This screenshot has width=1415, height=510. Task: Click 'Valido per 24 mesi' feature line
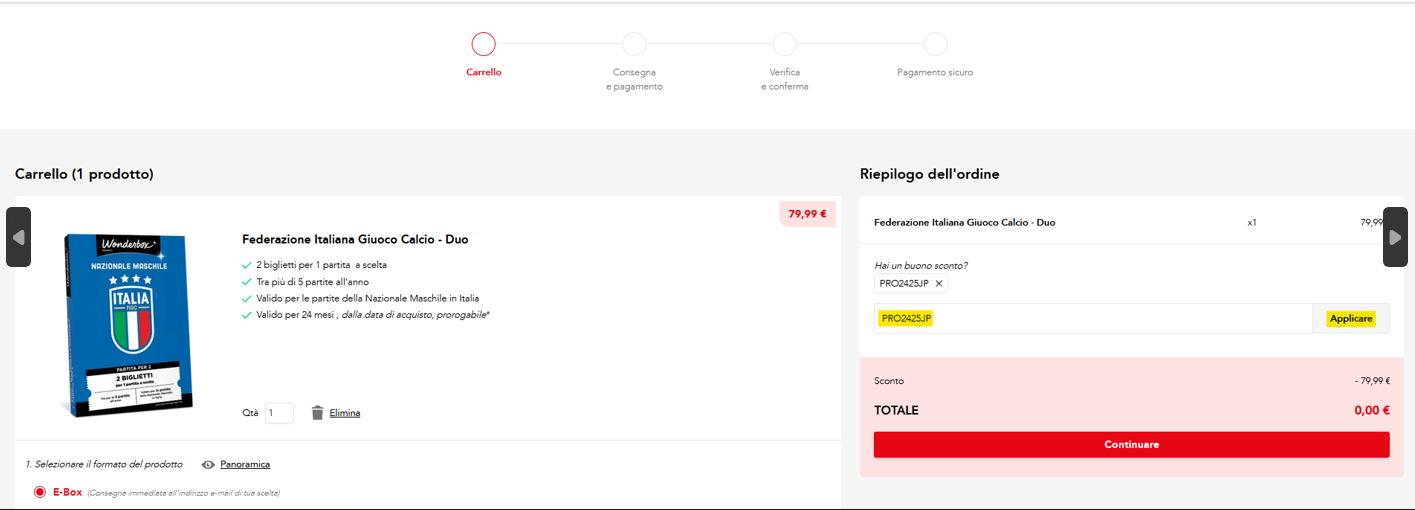pyautogui.click(x=373, y=315)
